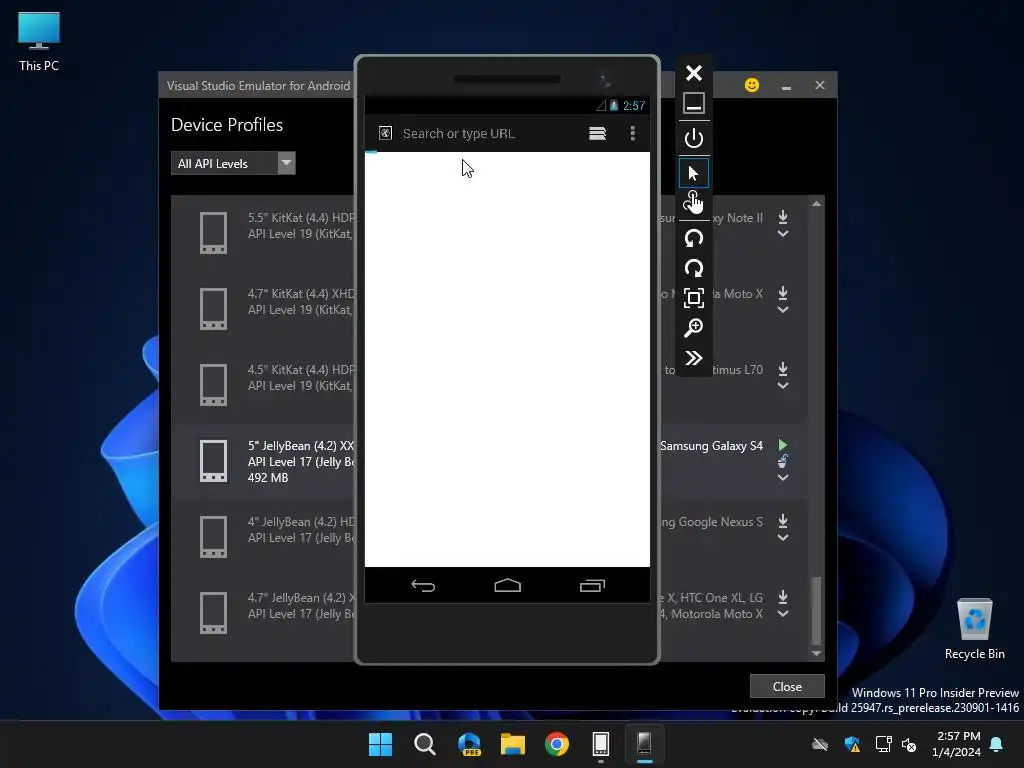Uninstall the Galaxy S4 profile trash icon
This screenshot has width=1024, height=768.
point(782,461)
